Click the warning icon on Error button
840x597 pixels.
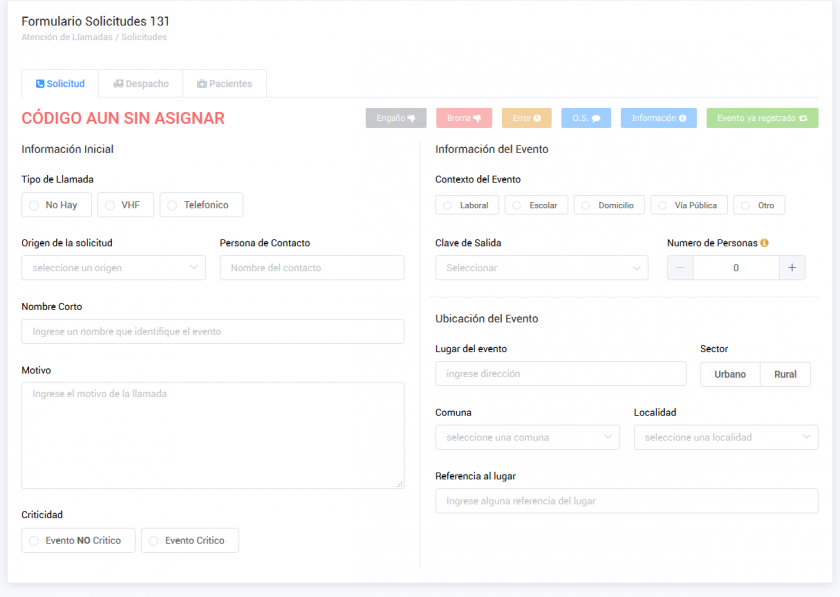(535, 118)
